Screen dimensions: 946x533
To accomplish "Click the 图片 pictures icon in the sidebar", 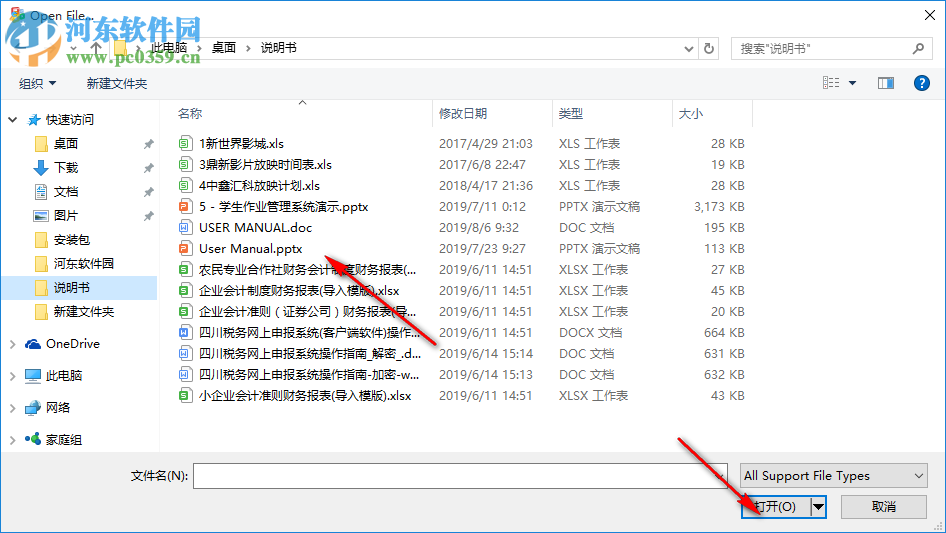I will tap(41, 216).
